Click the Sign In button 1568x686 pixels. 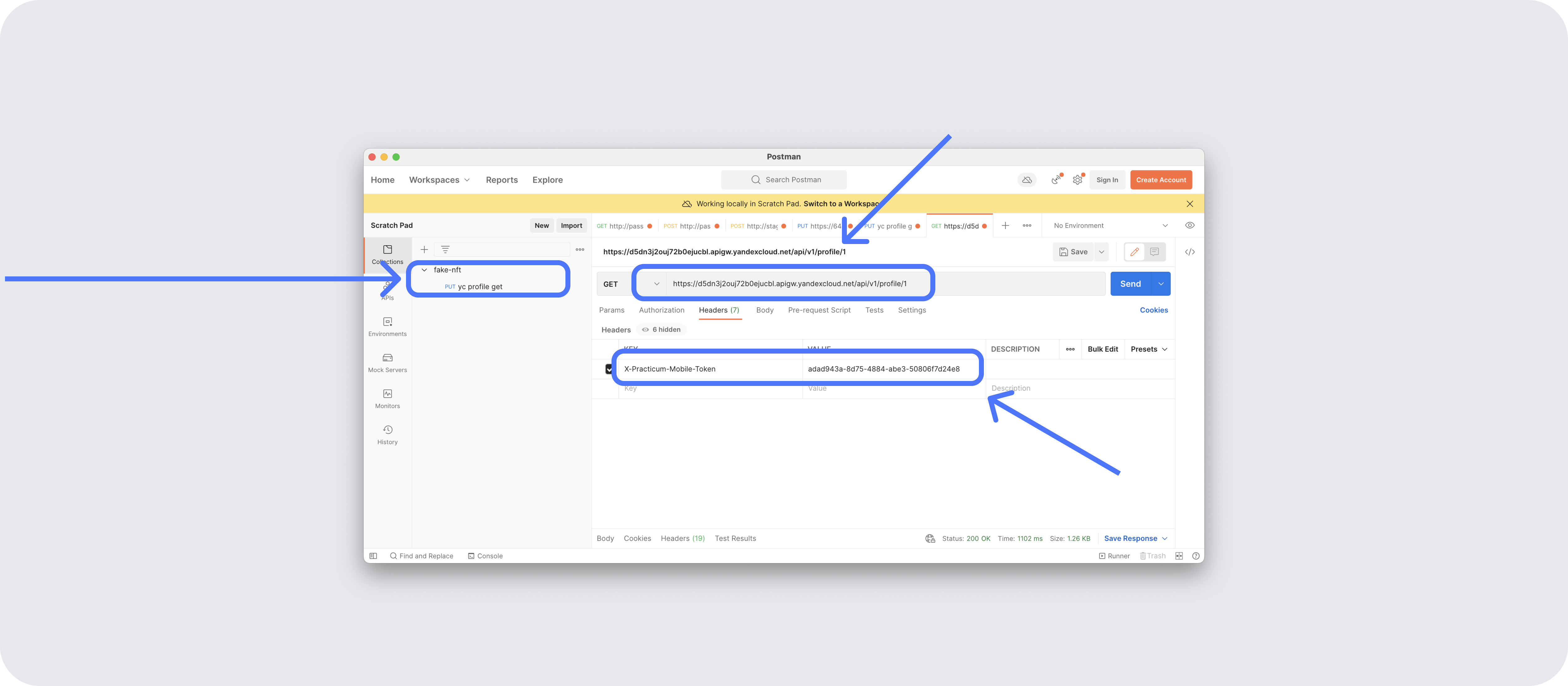1107,180
